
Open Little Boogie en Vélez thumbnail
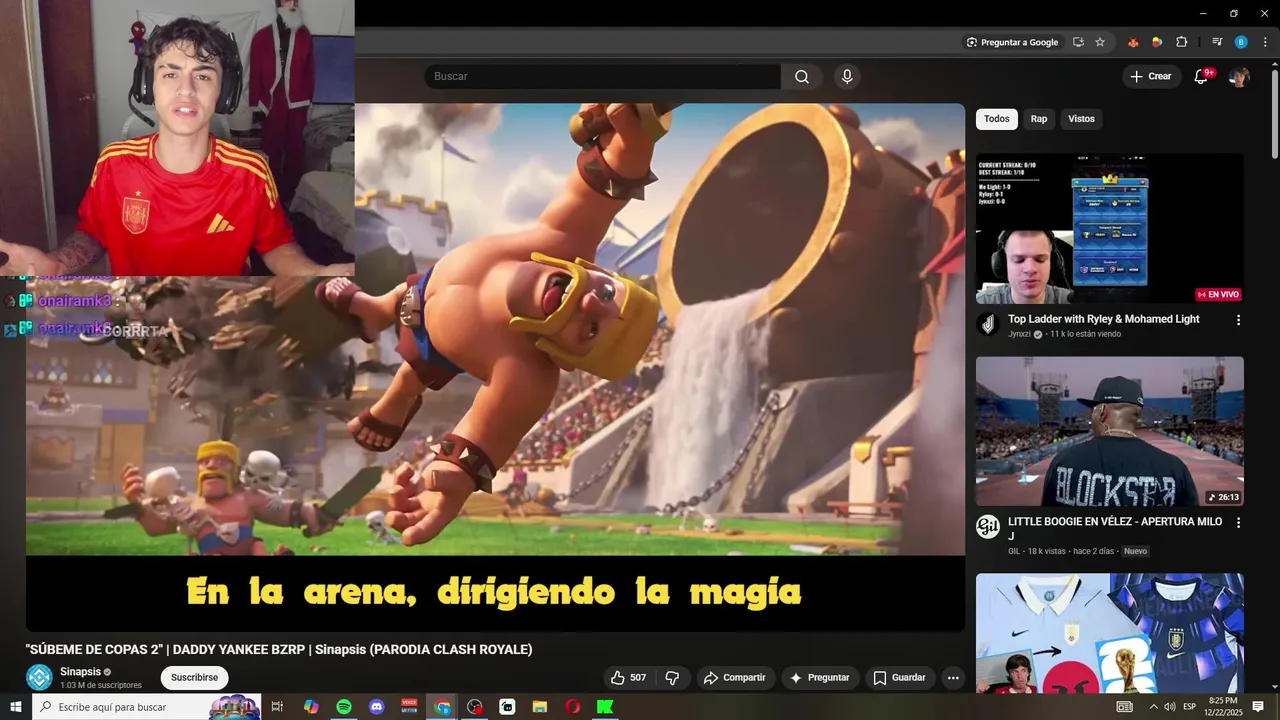pos(1110,431)
